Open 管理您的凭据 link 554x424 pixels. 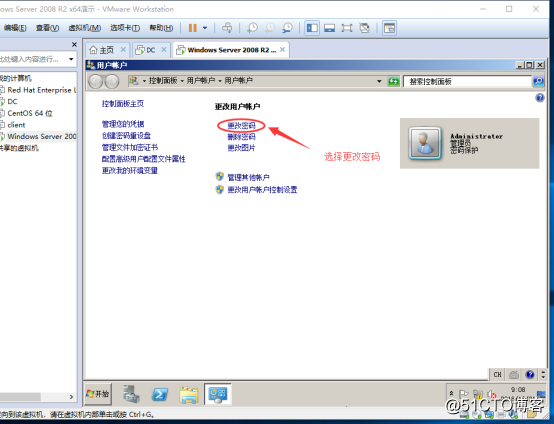pyautogui.click(x=123, y=124)
